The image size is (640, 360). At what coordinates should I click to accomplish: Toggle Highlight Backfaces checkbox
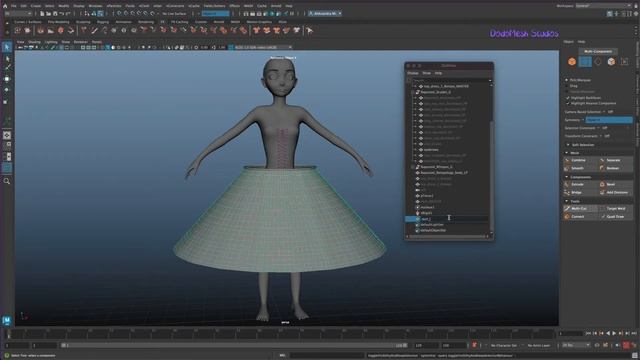tap(568, 98)
